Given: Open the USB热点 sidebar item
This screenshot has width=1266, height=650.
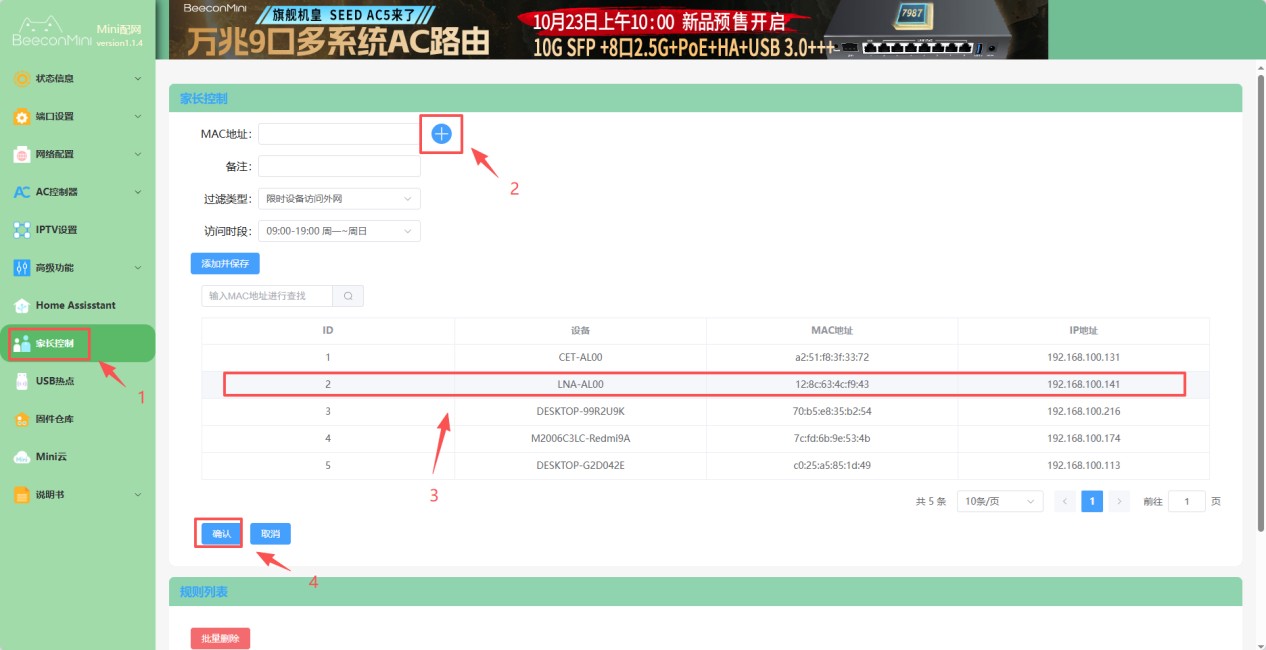Looking at the screenshot, I should [55, 381].
